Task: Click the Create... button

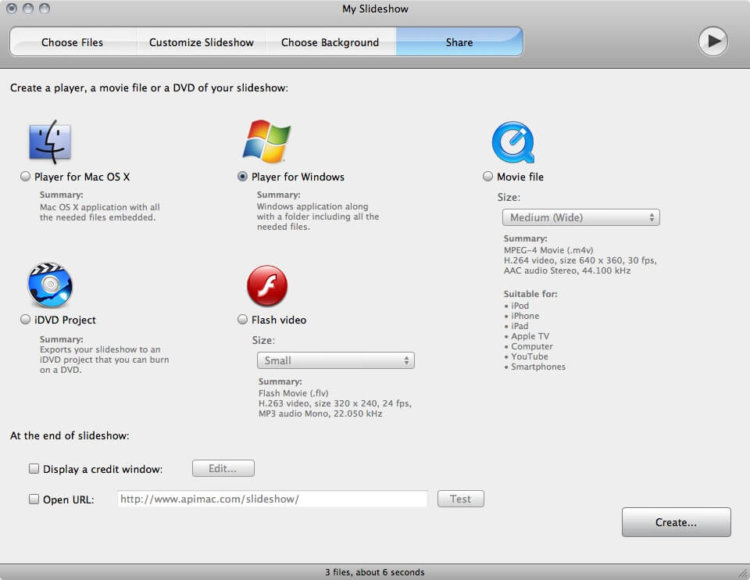Action: (x=676, y=522)
